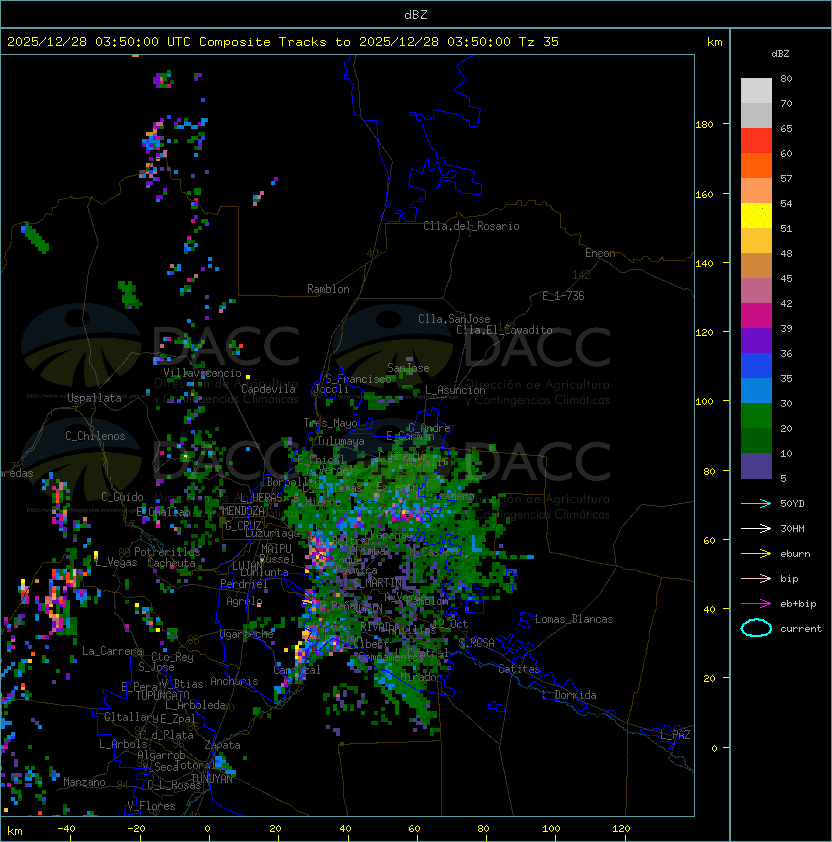This screenshot has height=842, width=832.
Task: Click the 'Manzano' map label
Action: 84,782
